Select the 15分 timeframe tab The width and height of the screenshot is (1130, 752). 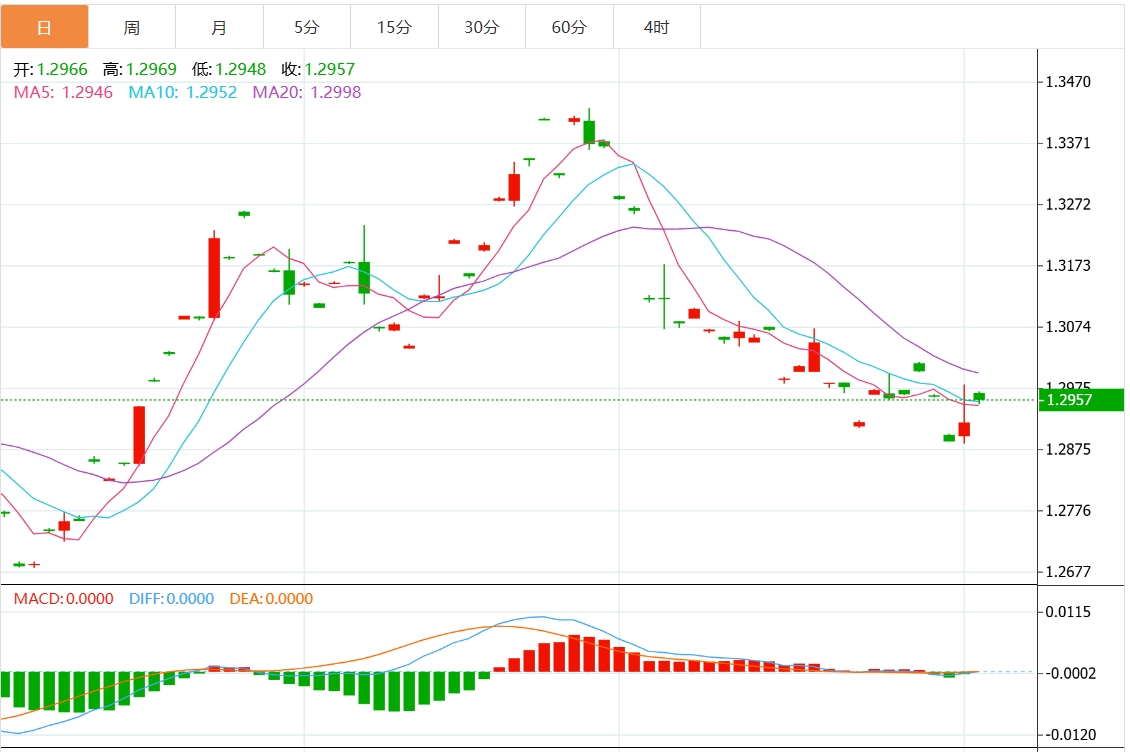coord(394,27)
